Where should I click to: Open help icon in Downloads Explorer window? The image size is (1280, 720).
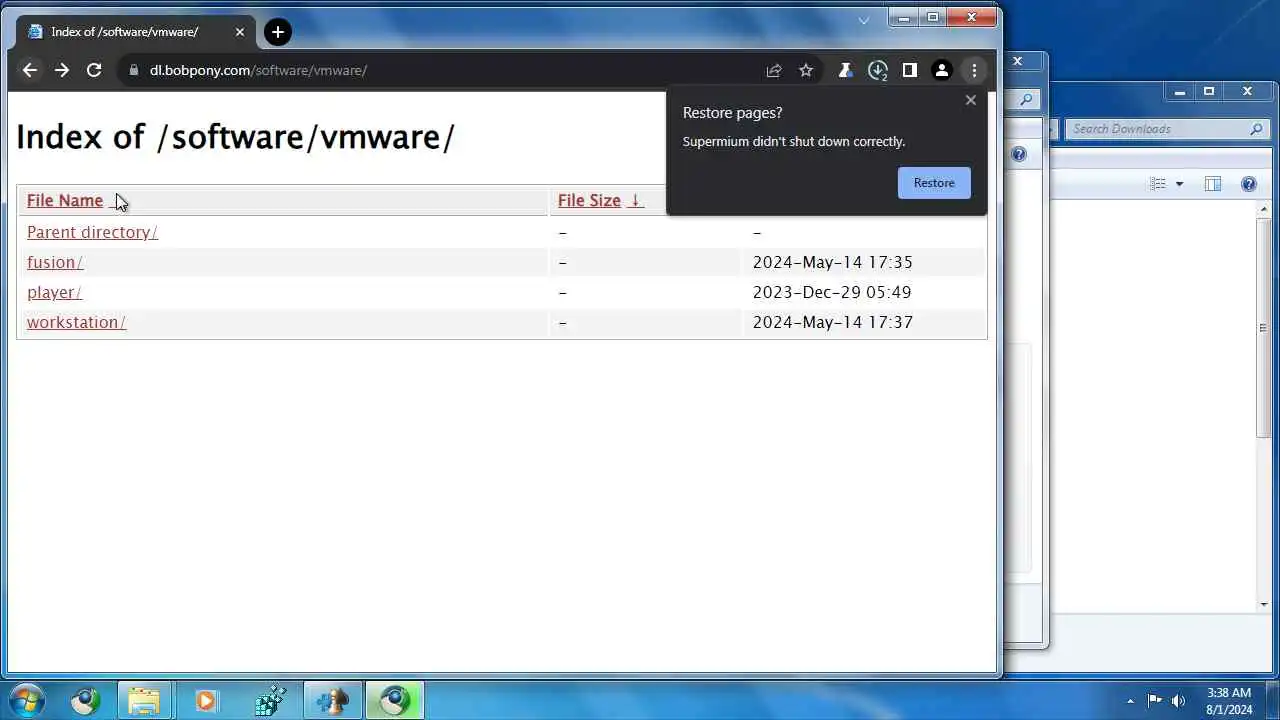[1248, 184]
